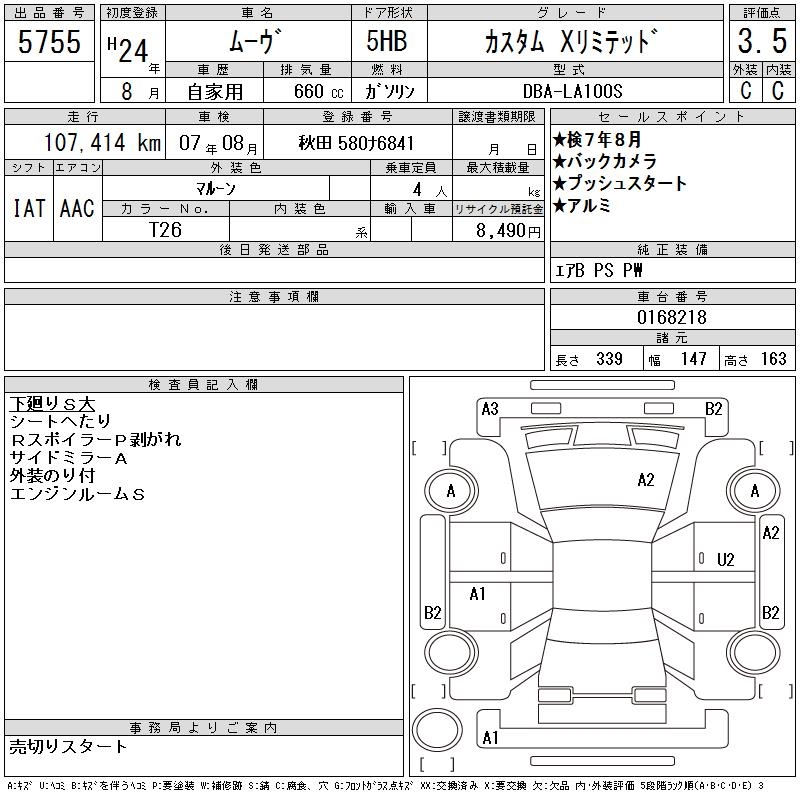Click the office notice 売切りスタート
800x800 pixels.
(x=68, y=747)
